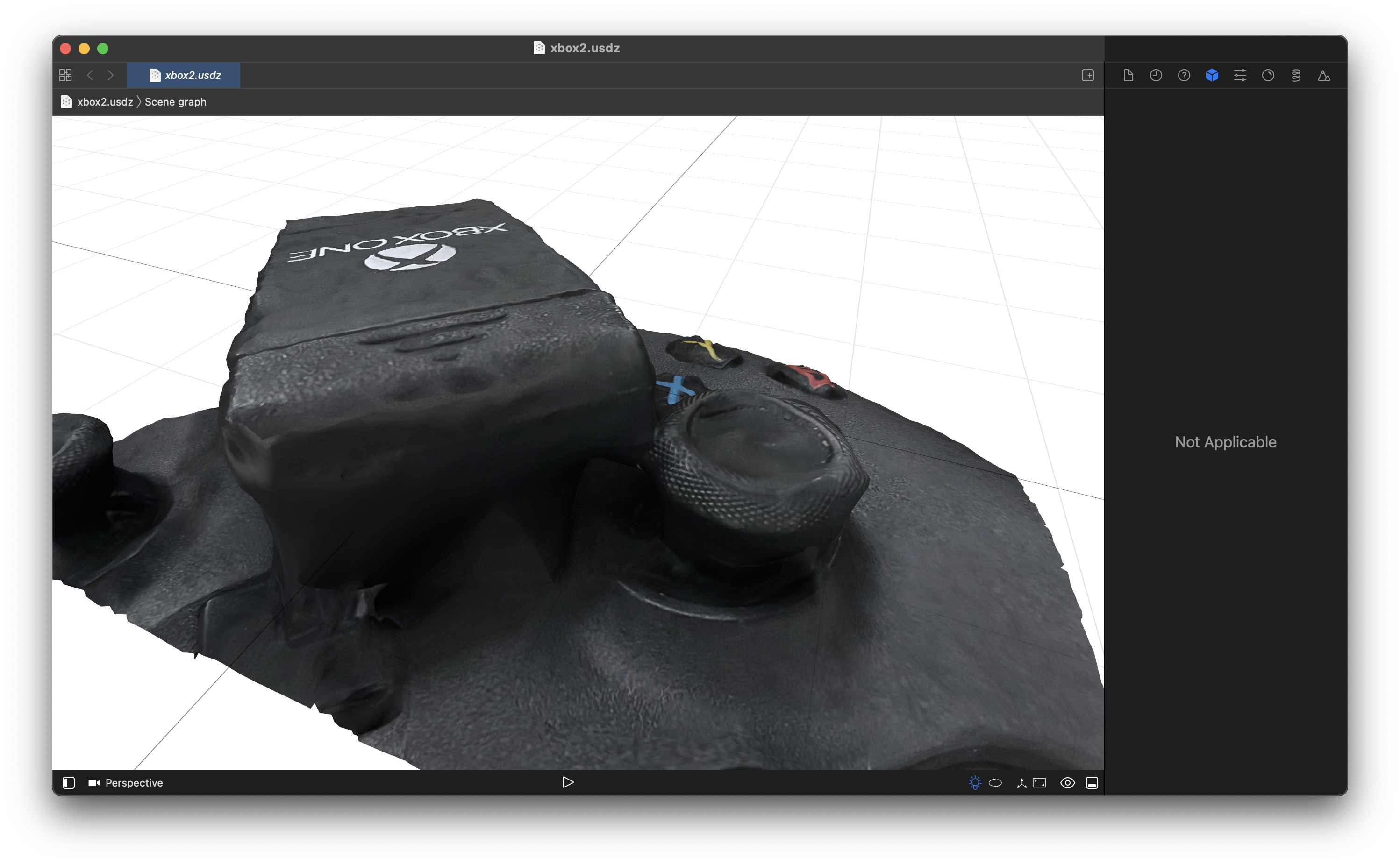Open the related items grid menu
The height and width of the screenshot is (865, 1400).
pos(65,76)
